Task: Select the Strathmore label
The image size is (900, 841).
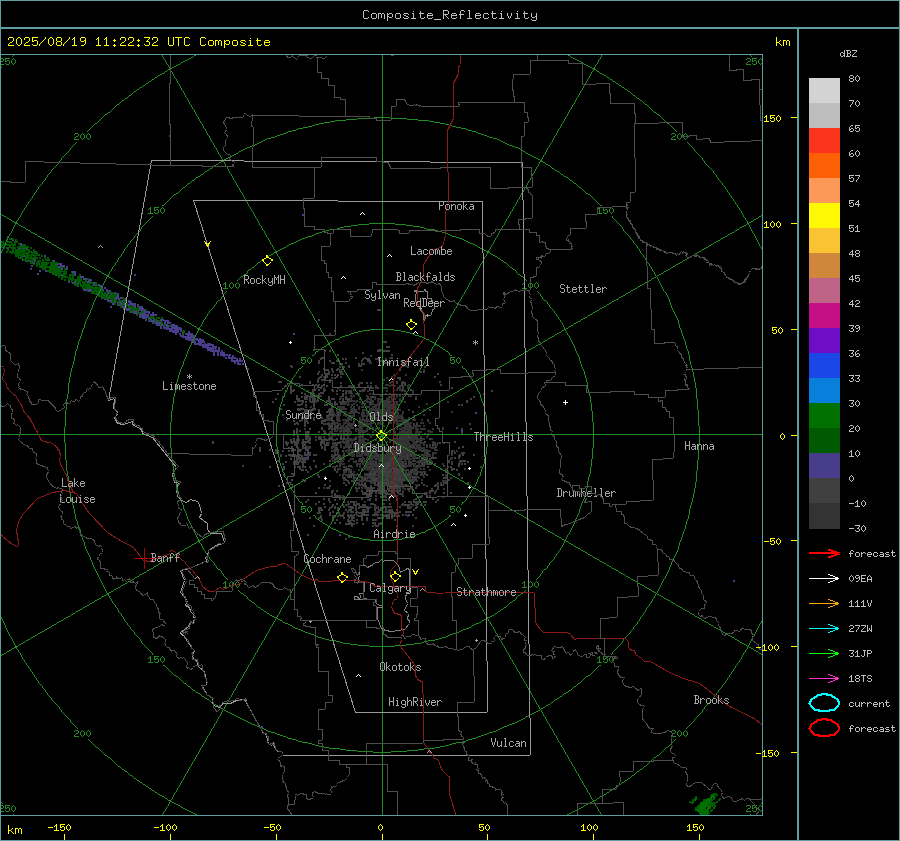Action: 486,592
